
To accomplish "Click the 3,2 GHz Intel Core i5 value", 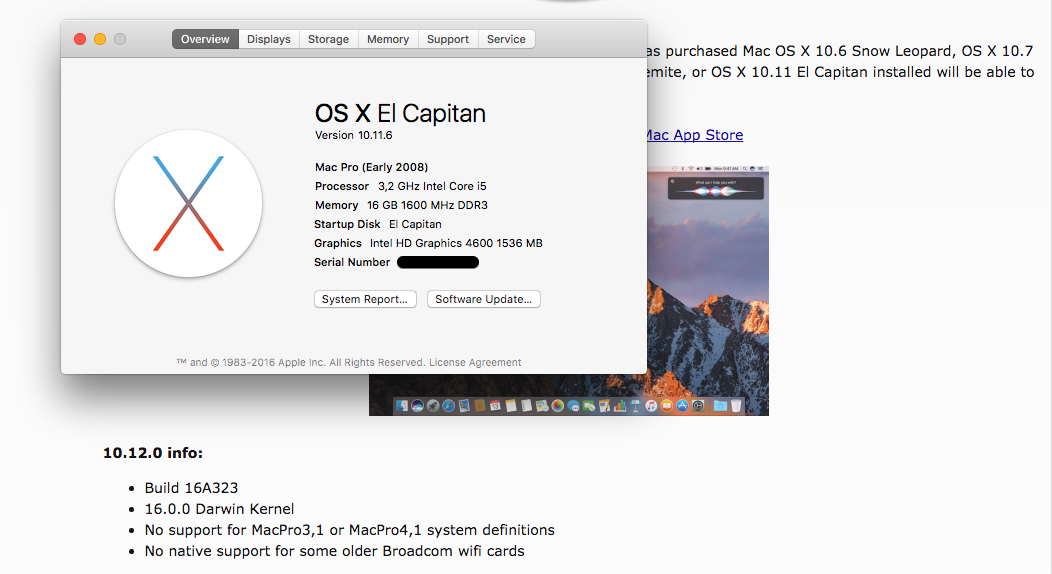I will (432, 186).
